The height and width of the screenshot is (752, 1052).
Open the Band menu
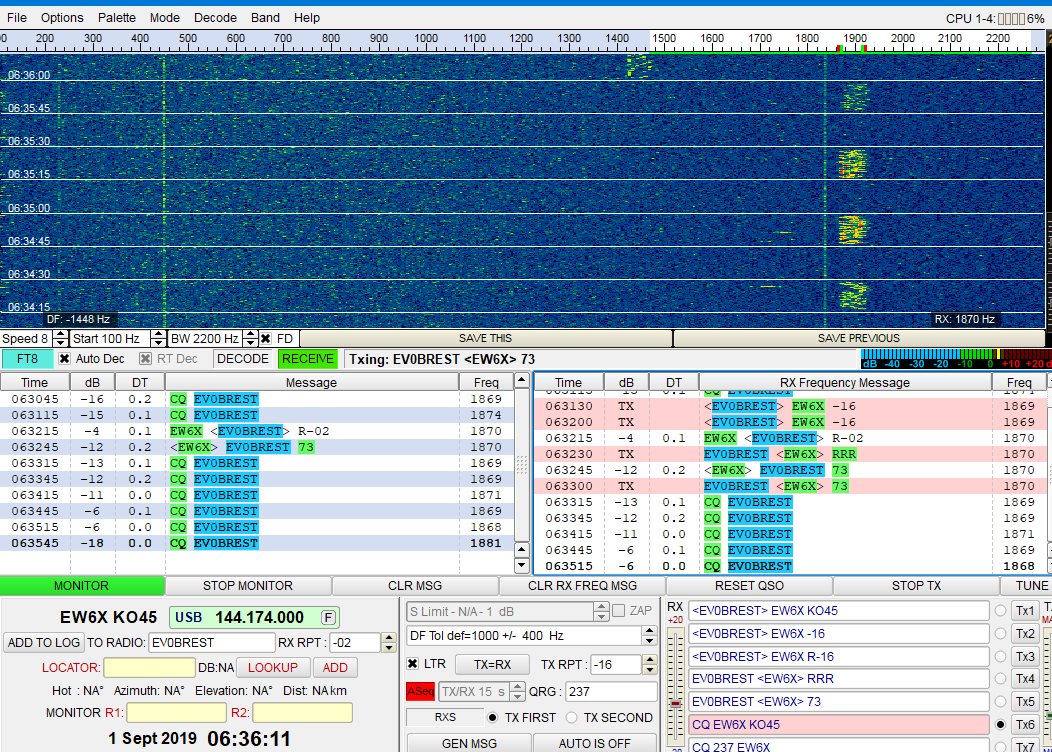(x=265, y=18)
